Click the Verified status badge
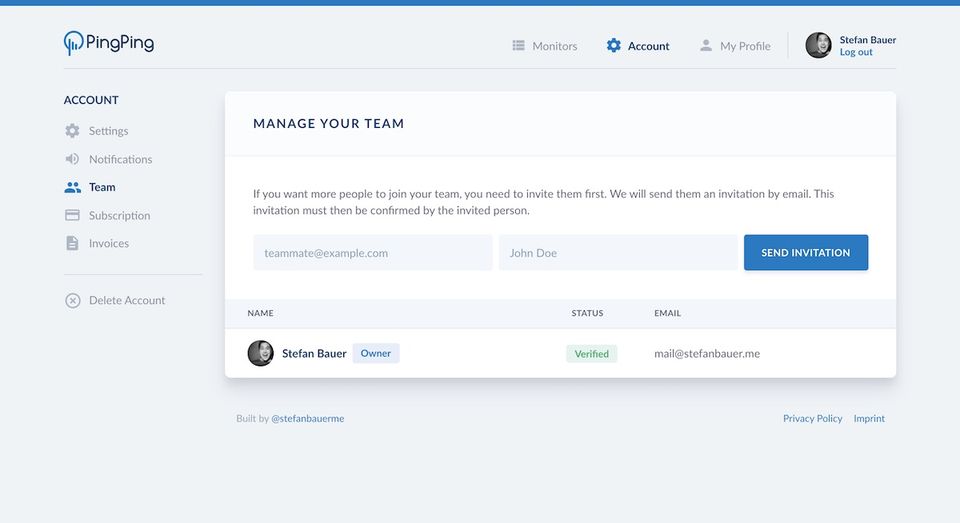Image resolution: width=960 pixels, height=523 pixels. coord(591,353)
